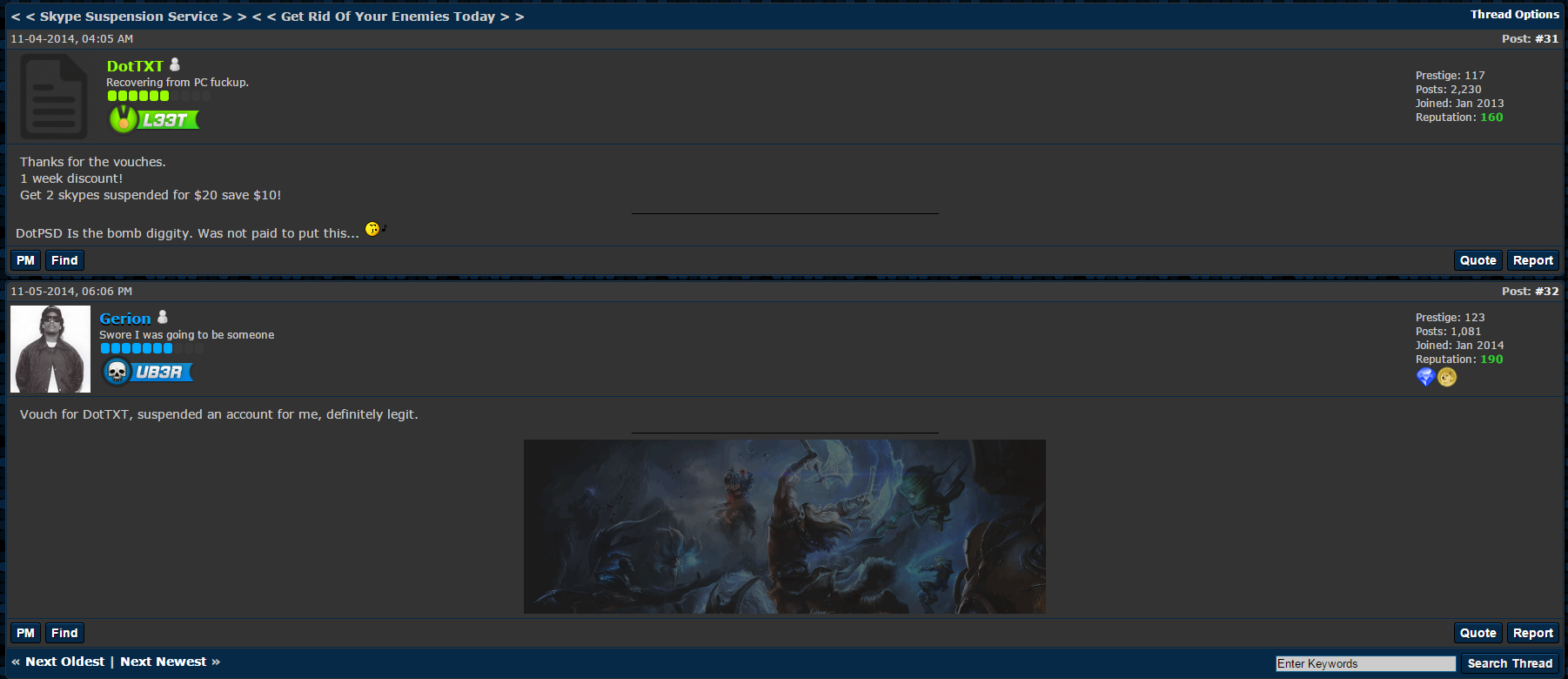Click the offline status icon next to DotTXT
Viewport: 1568px width, 679px height.
175,64
